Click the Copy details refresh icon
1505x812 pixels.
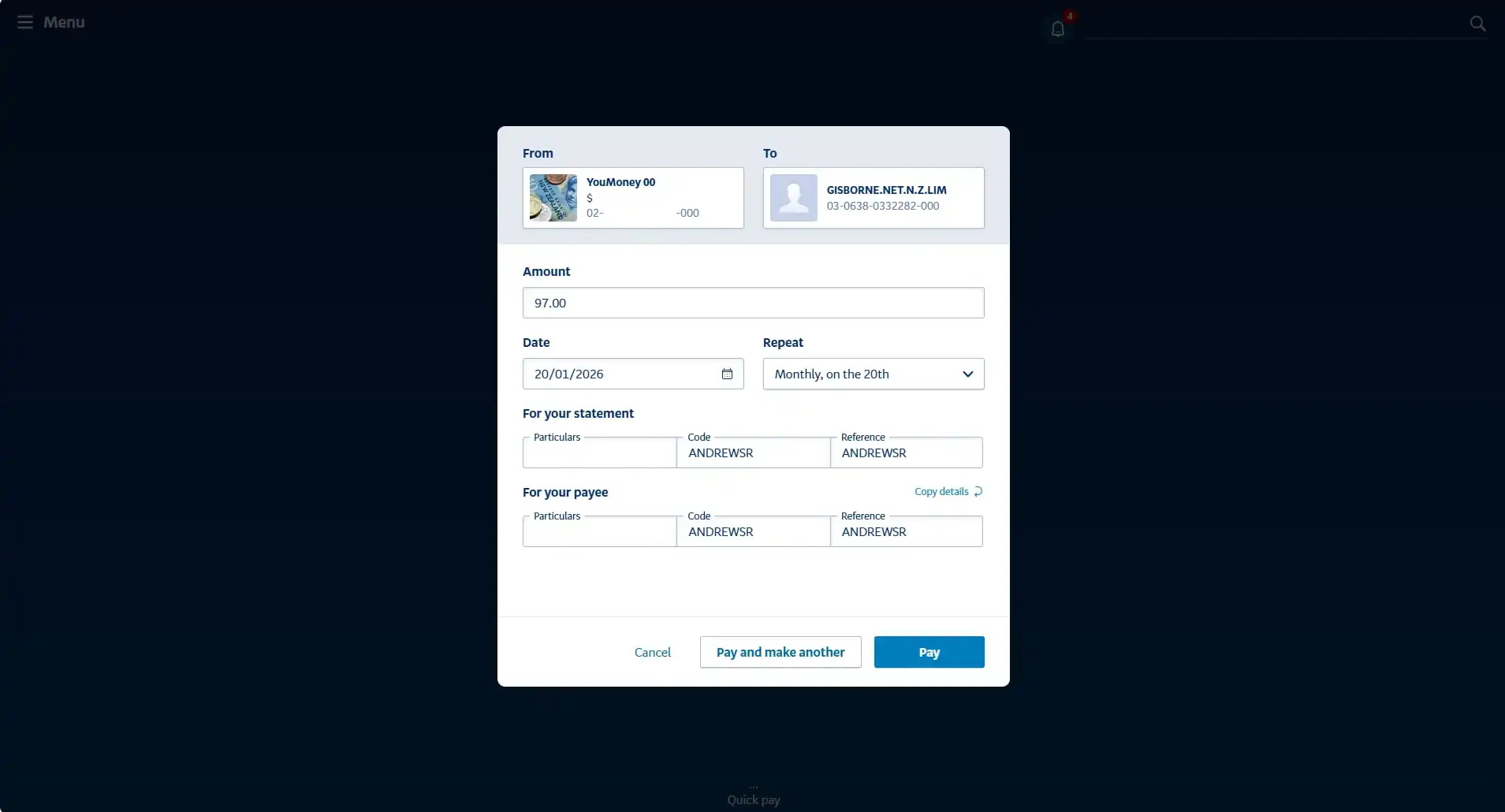pyautogui.click(x=978, y=491)
